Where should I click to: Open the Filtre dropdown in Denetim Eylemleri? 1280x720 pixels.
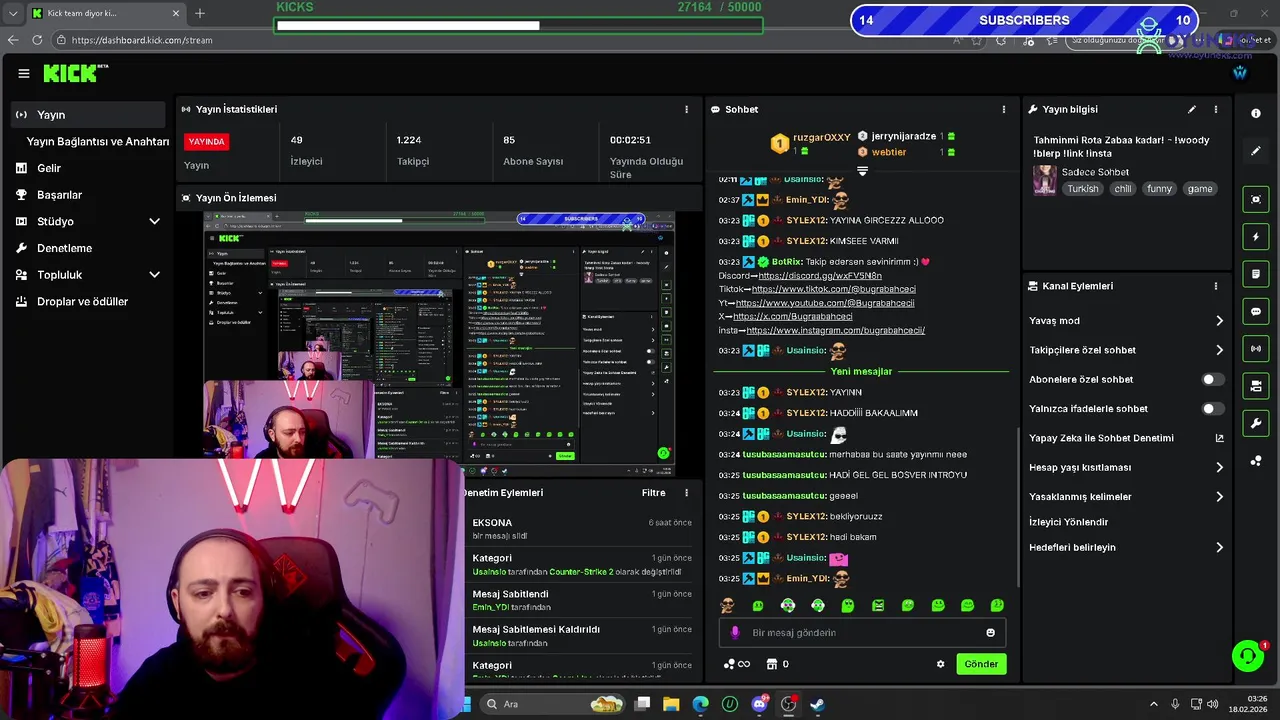[x=653, y=493]
